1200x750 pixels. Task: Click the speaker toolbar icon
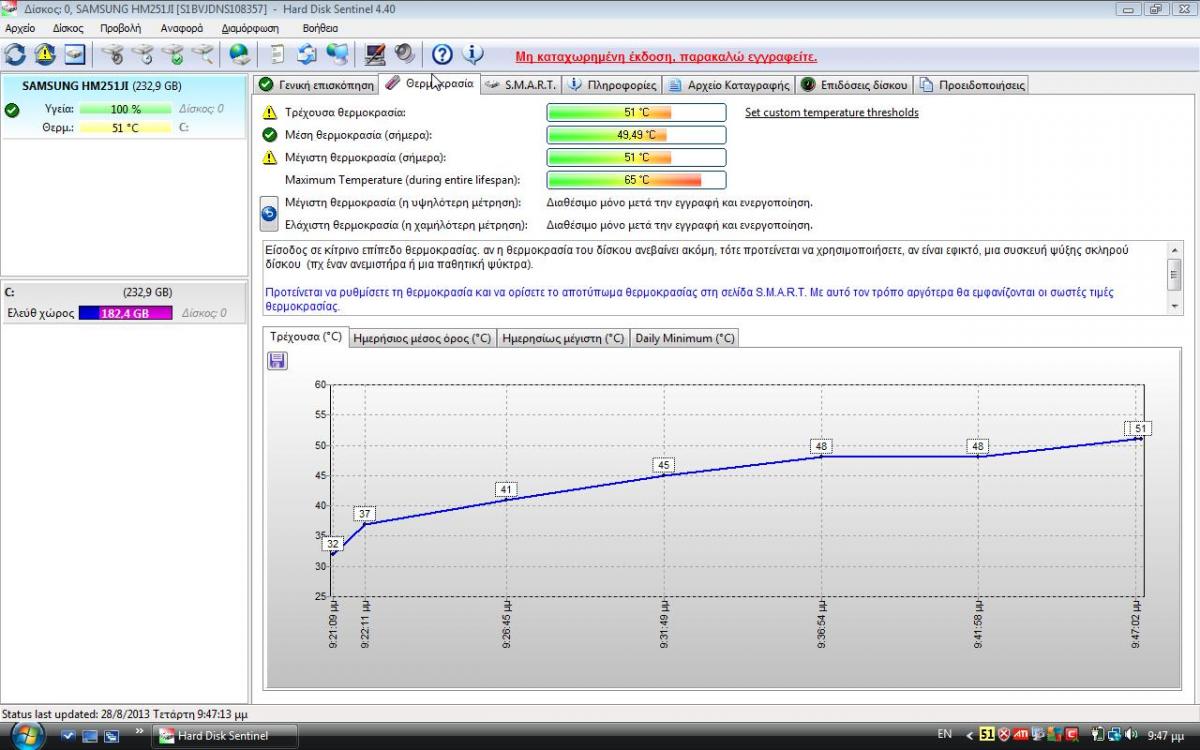click(x=404, y=54)
